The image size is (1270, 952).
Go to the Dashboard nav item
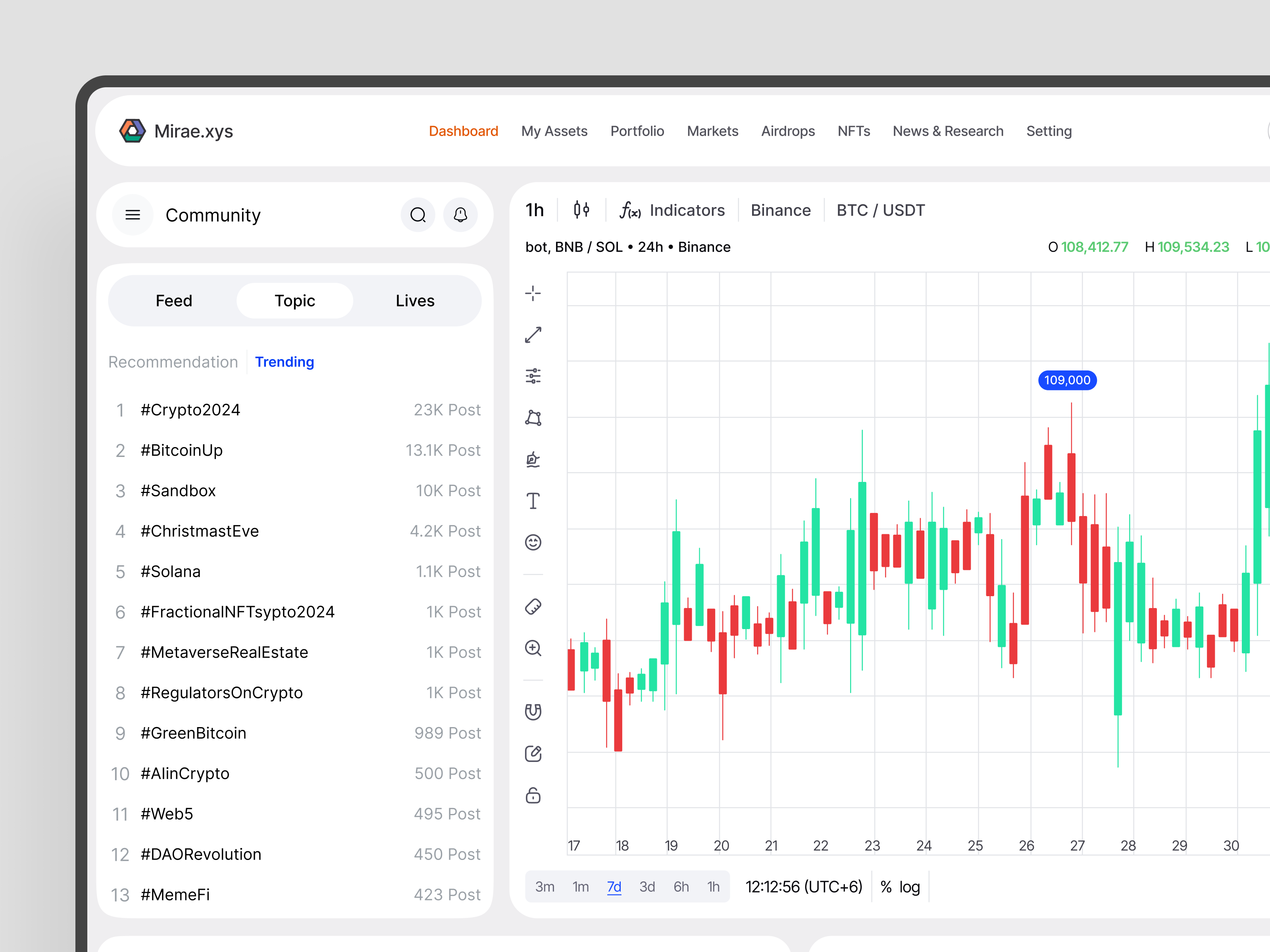[463, 131]
